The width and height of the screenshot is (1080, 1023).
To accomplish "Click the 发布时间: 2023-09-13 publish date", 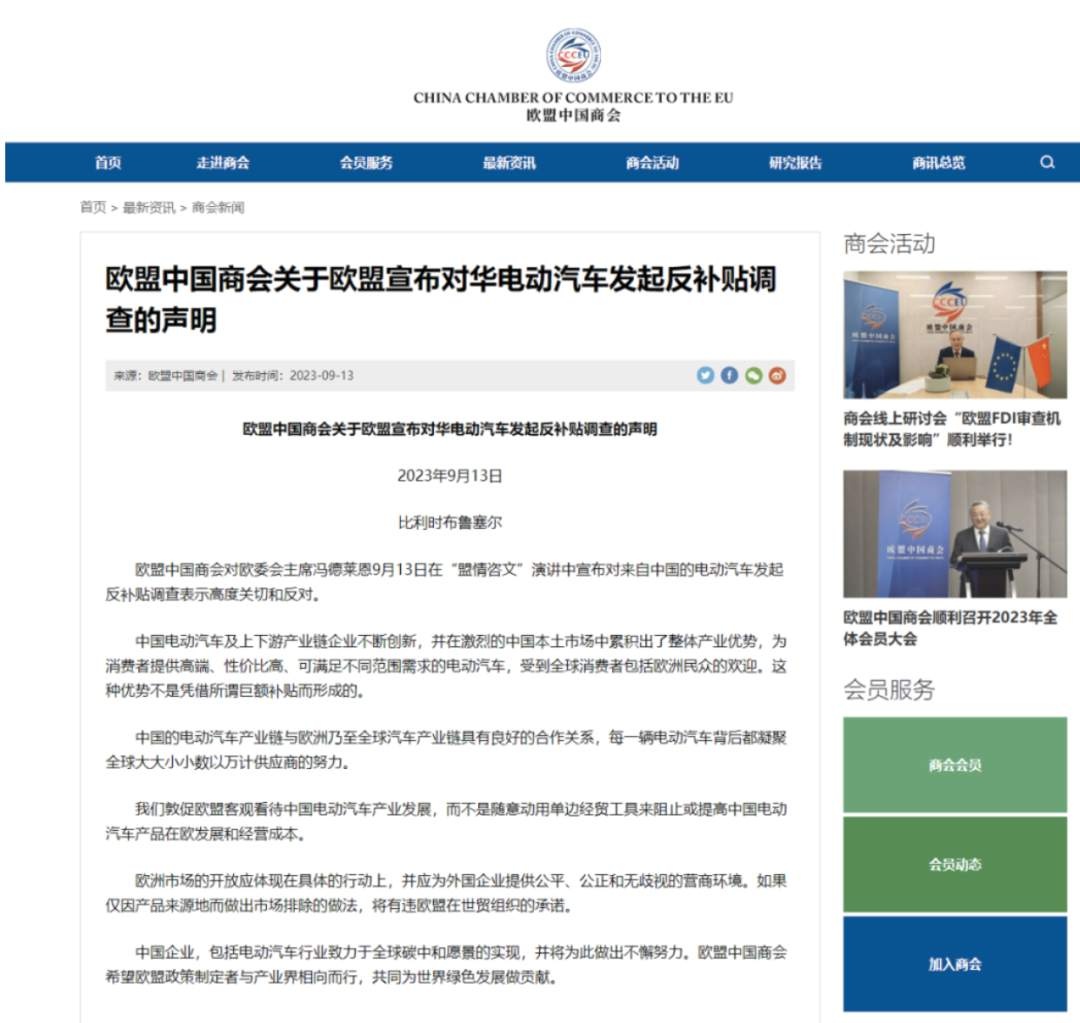I will click(x=293, y=375).
